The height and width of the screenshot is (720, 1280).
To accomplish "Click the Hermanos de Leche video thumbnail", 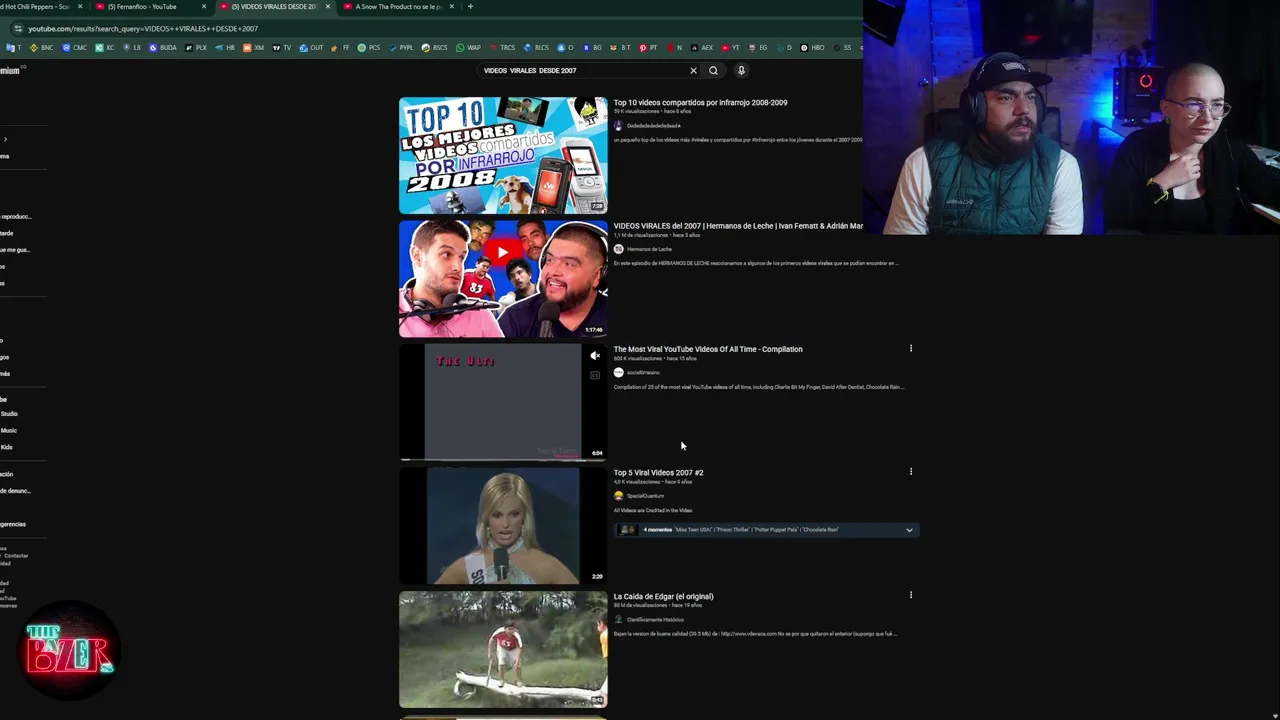I will (503, 279).
